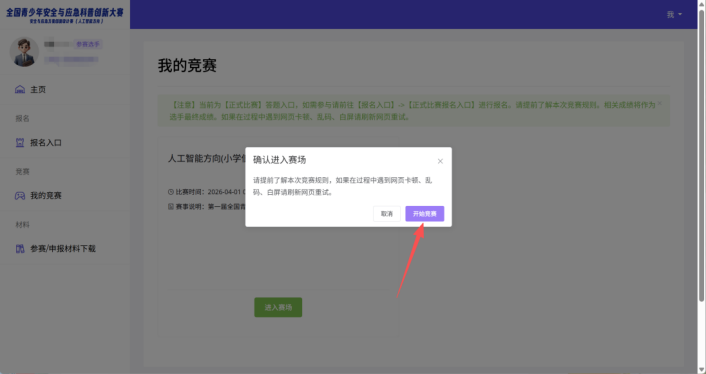Image resolution: width=706 pixels, height=374 pixels.
Task: Click the gamepad icon beside 我的竞赛
Action: (x=20, y=196)
